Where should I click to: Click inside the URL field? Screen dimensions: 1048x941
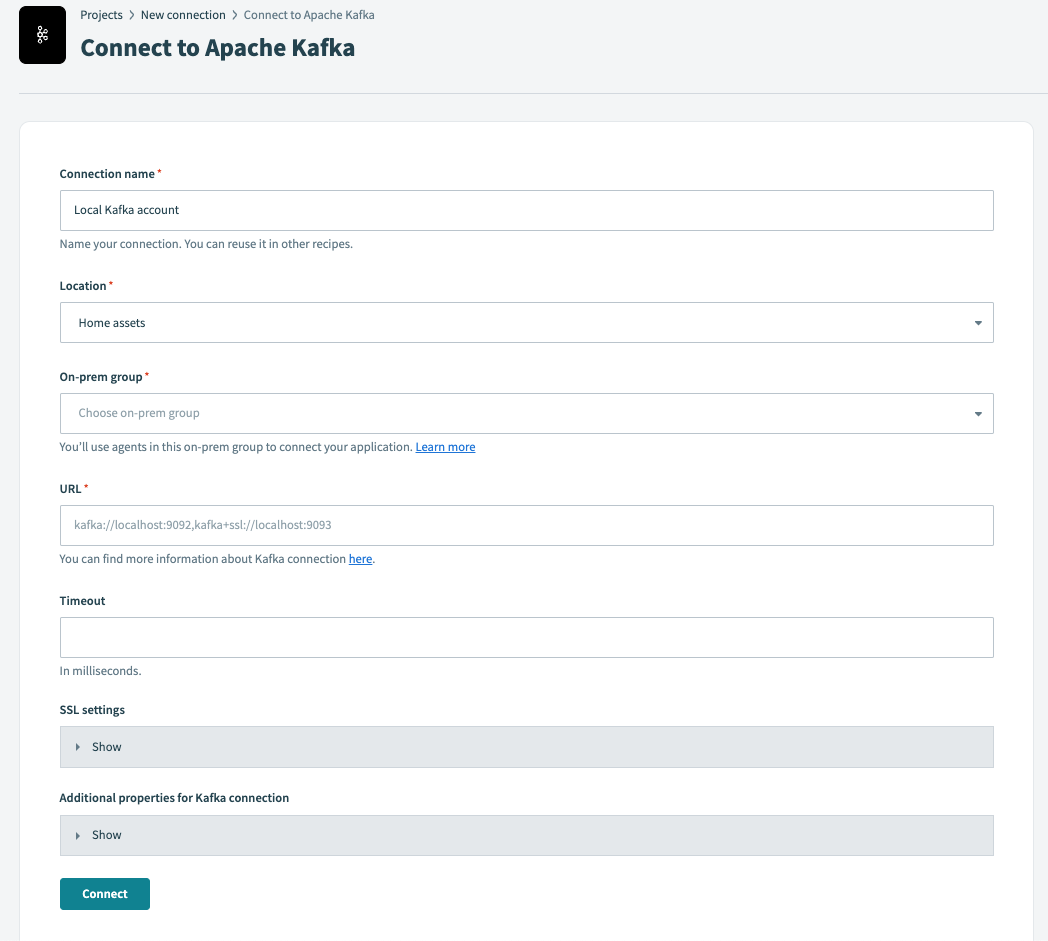point(527,525)
